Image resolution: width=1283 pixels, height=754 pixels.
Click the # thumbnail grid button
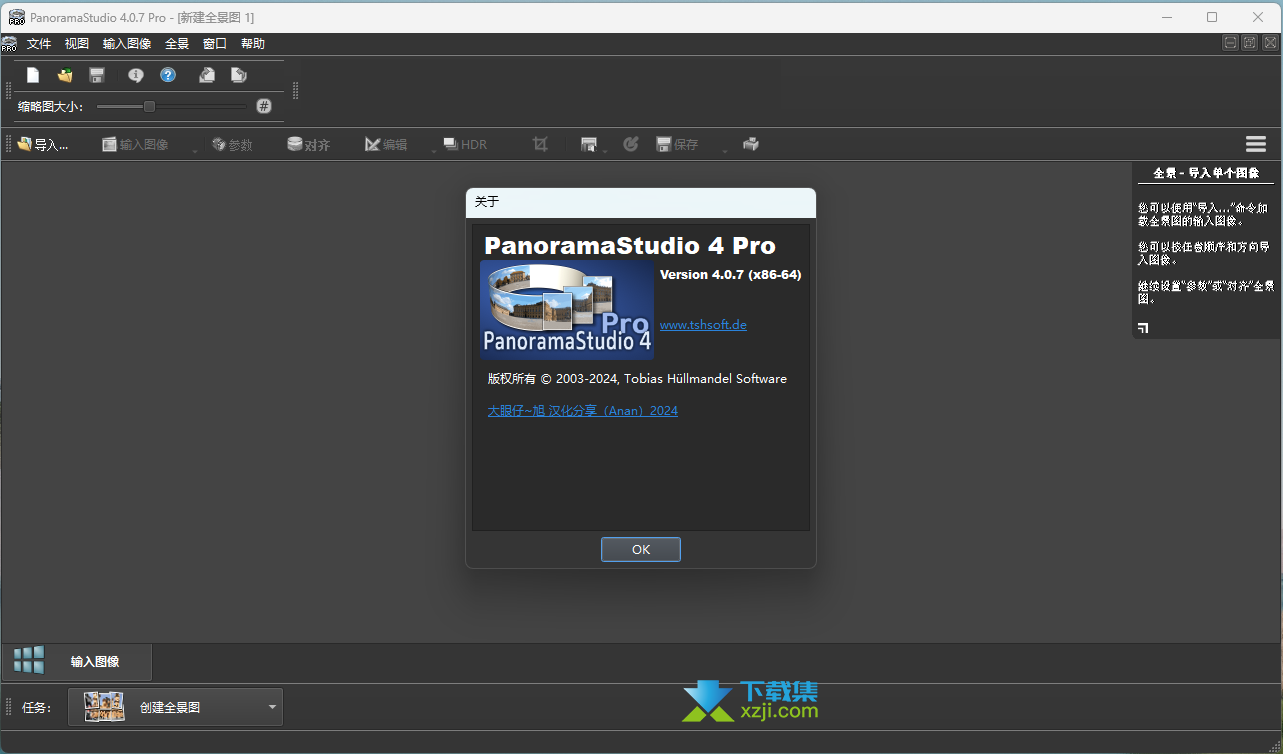click(264, 106)
